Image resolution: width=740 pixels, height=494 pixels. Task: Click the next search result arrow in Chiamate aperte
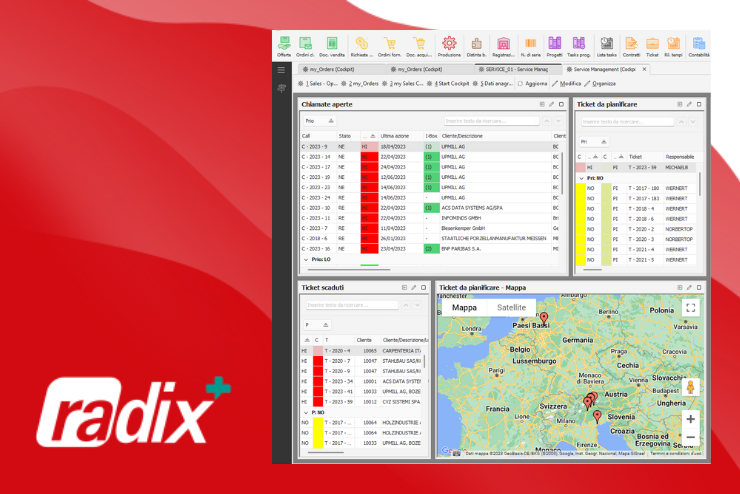click(x=558, y=121)
